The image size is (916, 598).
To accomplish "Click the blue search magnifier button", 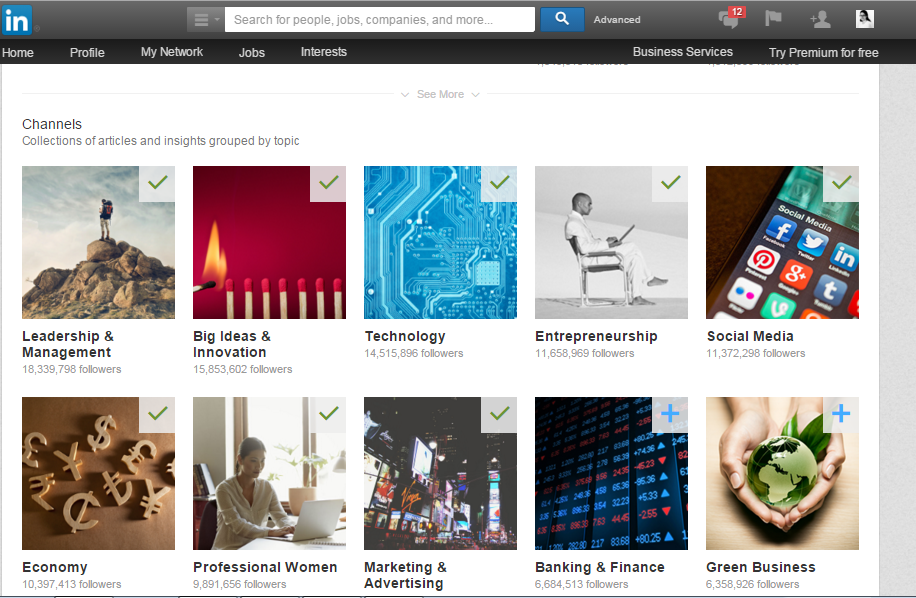I will coord(561,19).
